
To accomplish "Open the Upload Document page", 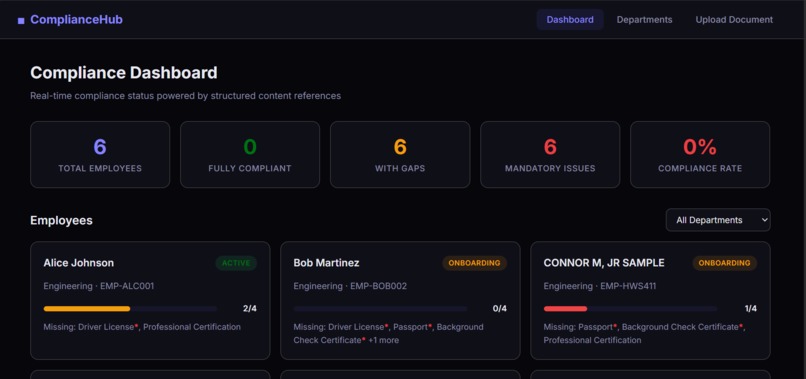I will [734, 20].
